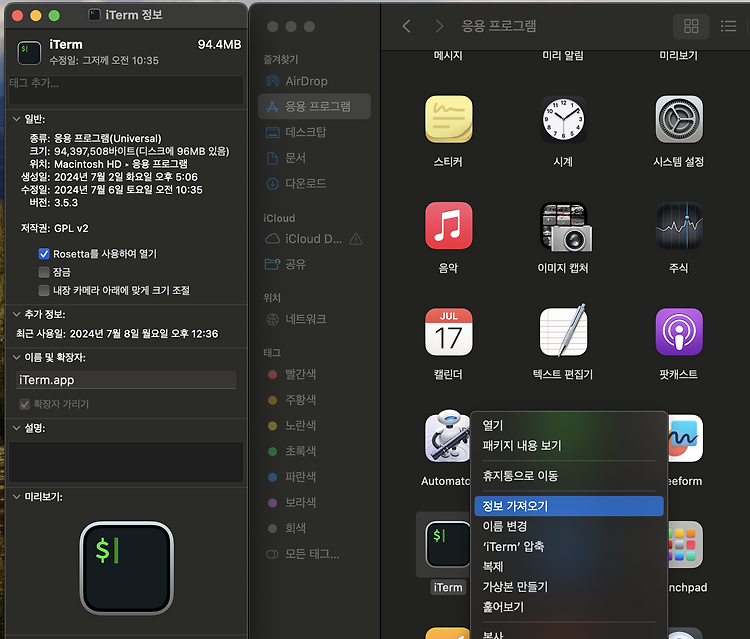Select the Launchpad app icon
This screenshot has height=639, width=750.
[x=685, y=544]
